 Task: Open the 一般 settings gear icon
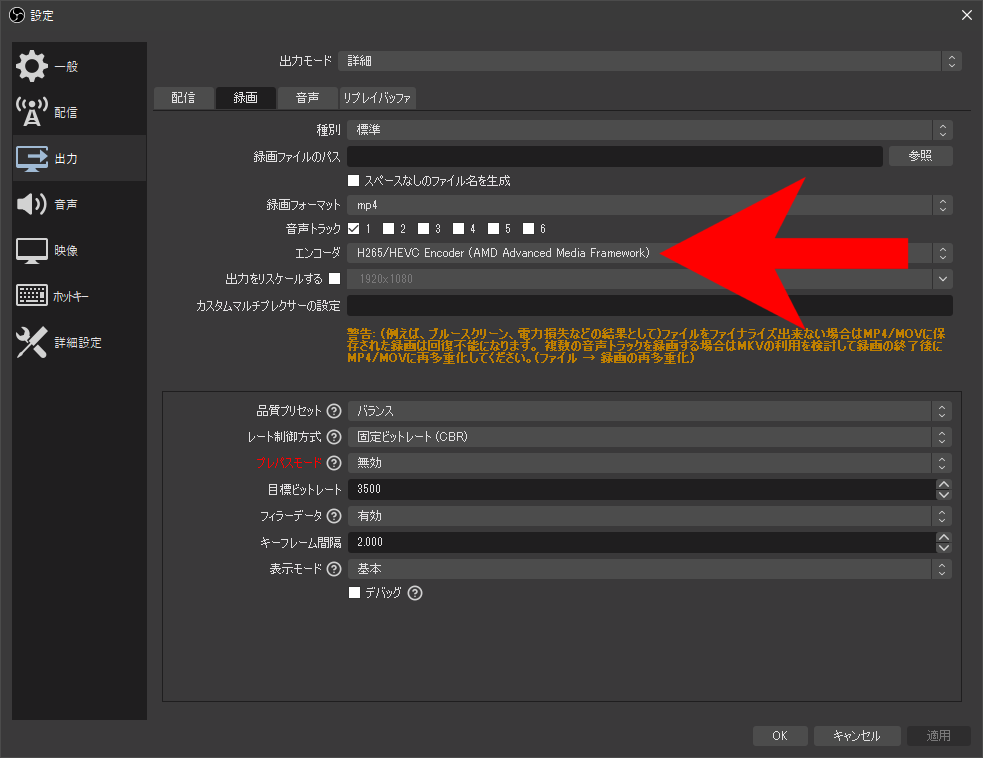point(31,66)
